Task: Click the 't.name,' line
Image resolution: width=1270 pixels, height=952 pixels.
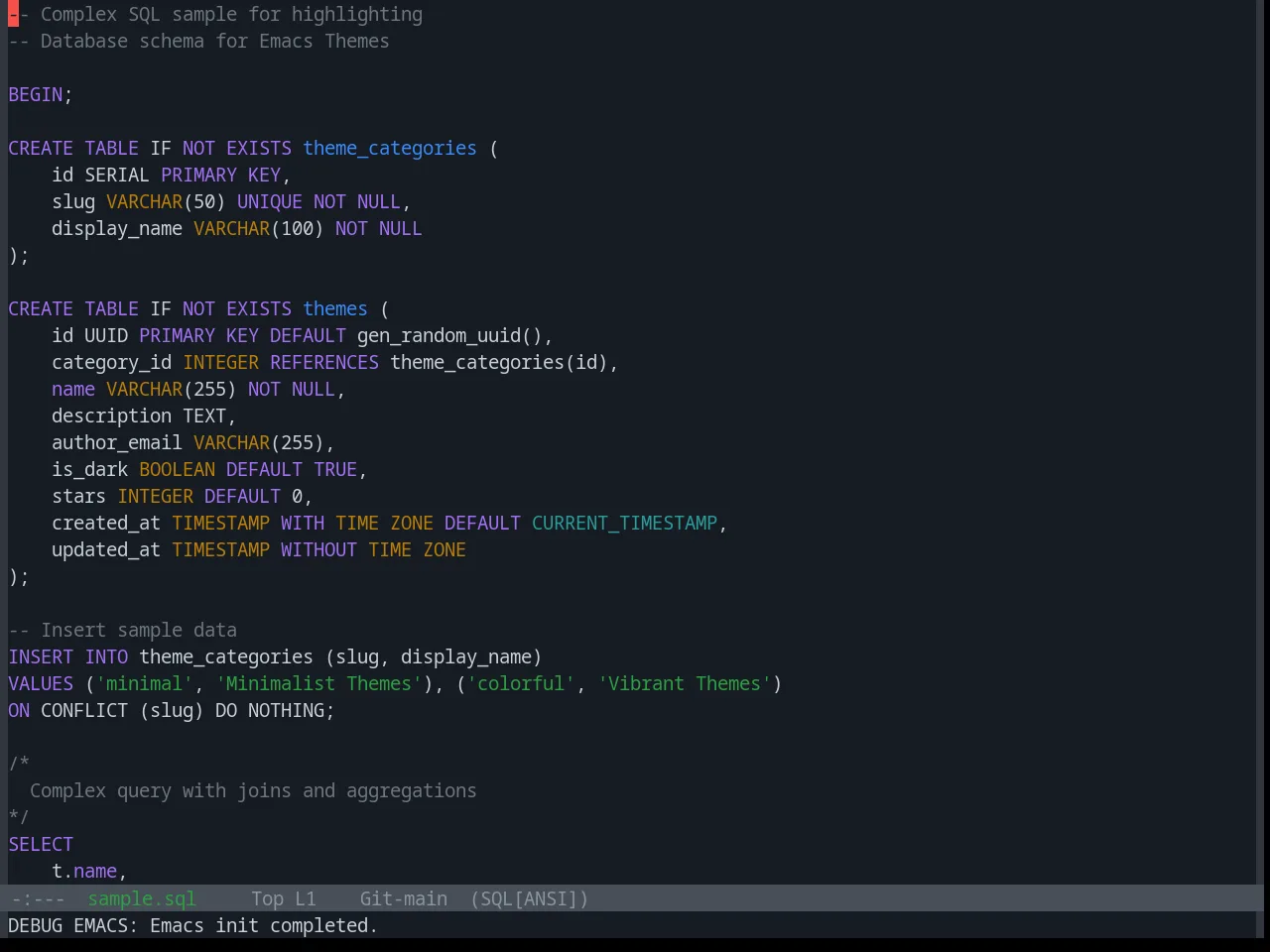Action: click(89, 871)
